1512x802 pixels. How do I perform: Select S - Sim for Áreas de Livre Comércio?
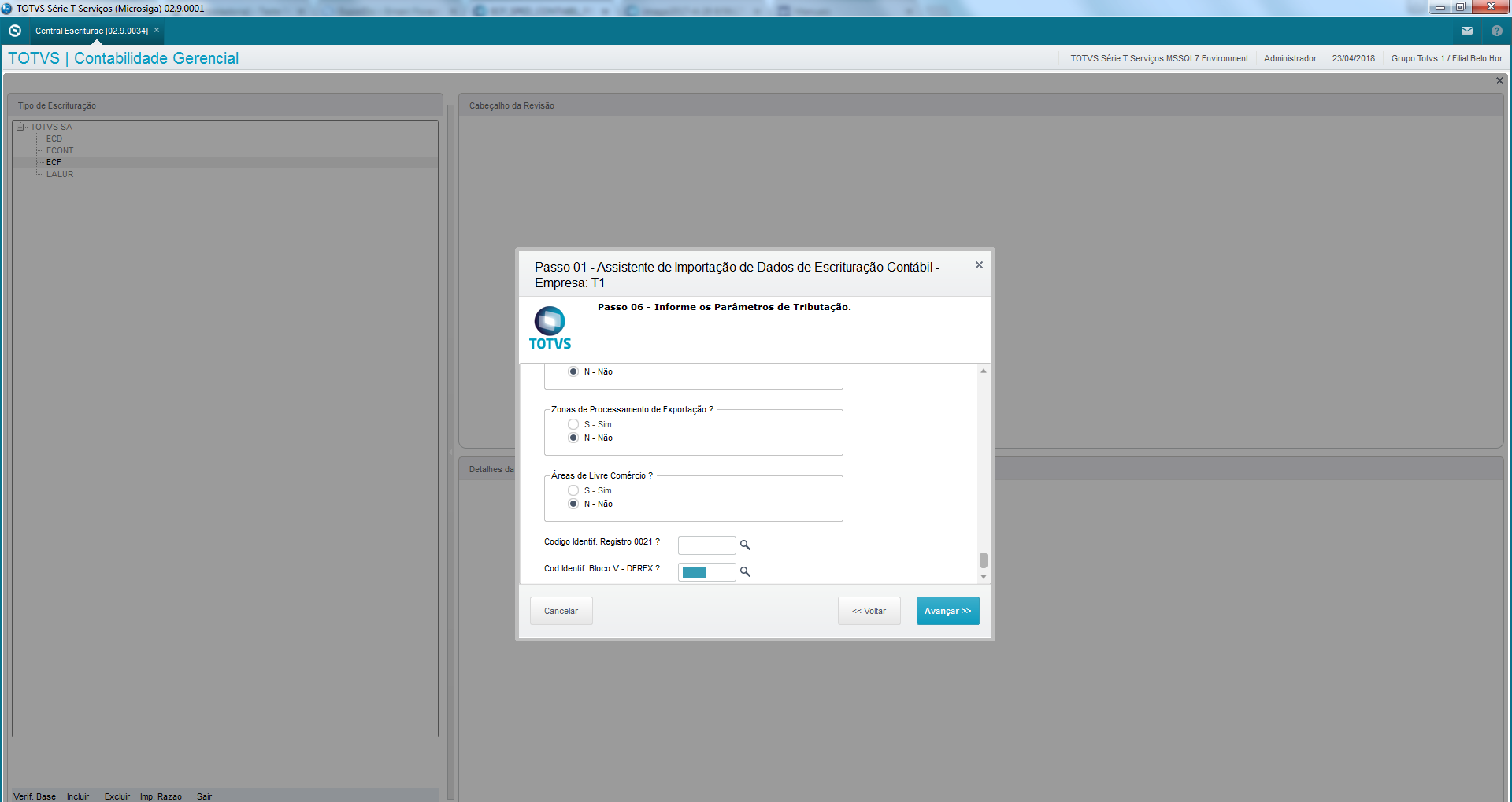tap(573, 490)
